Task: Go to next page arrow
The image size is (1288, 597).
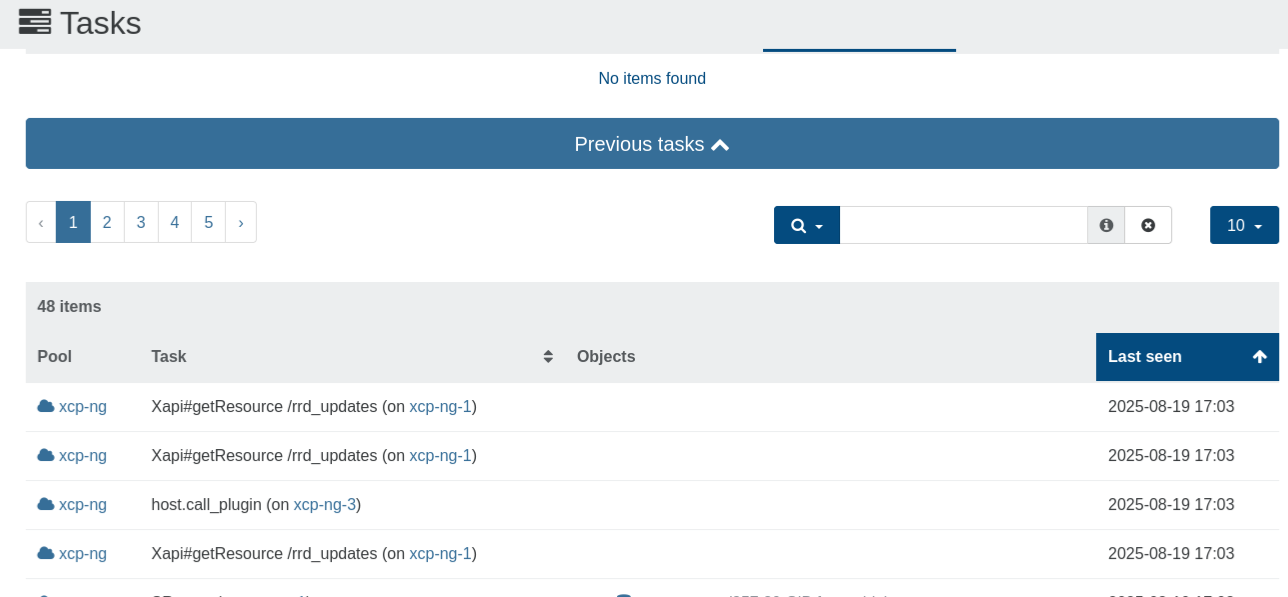Action: coord(241,222)
